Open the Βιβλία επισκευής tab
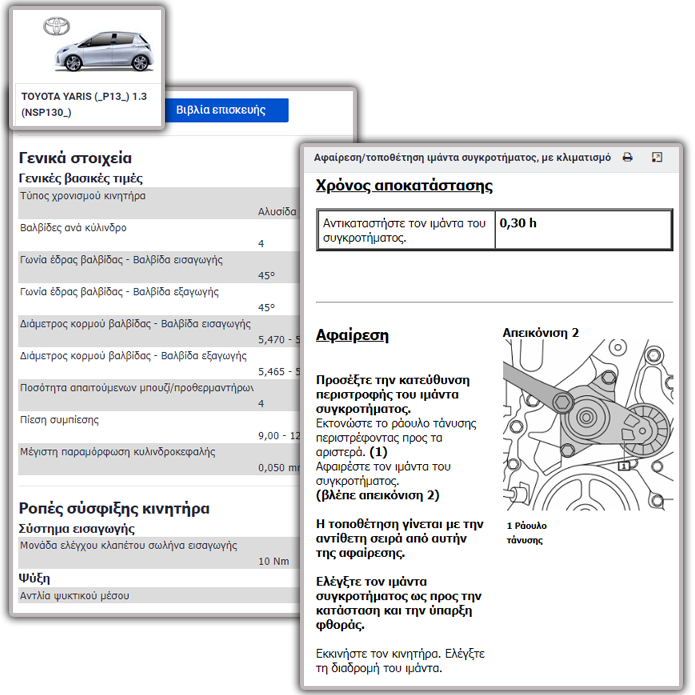The width and height of the screenshot is (695, 695). tap(226, 110)
